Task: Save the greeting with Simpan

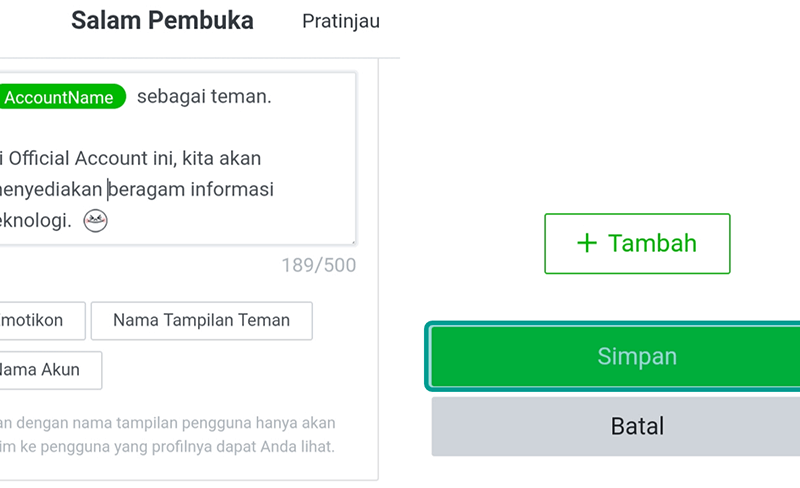Action: point(615,356)
